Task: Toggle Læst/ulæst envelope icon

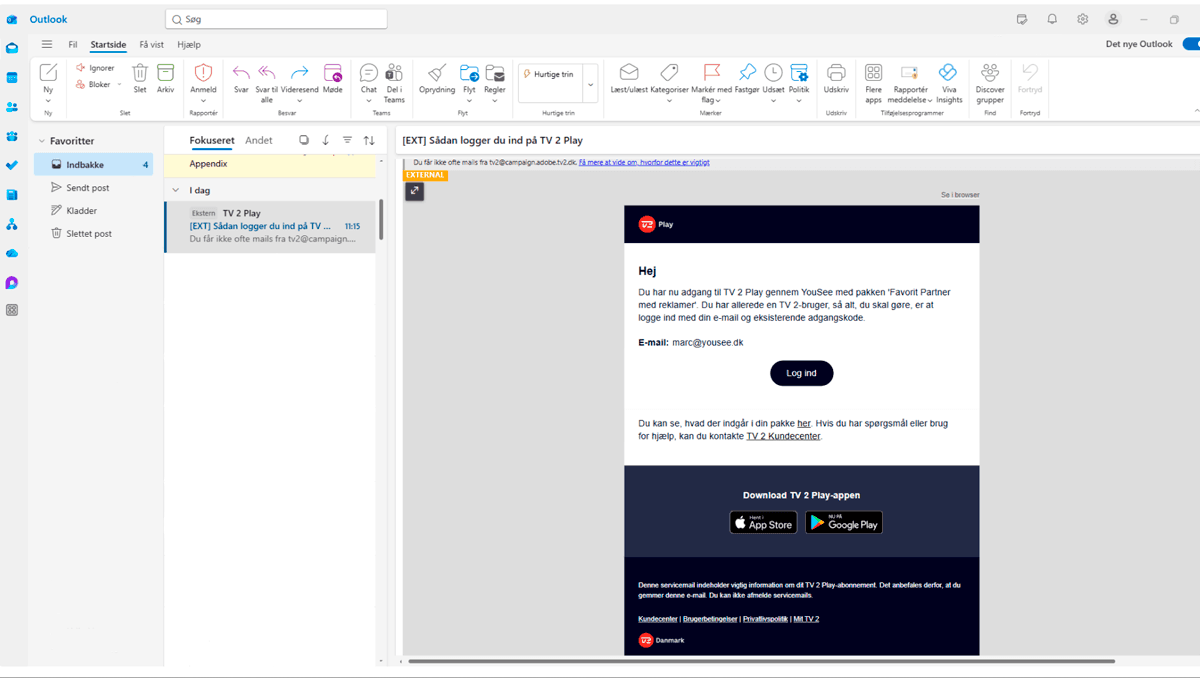Action: pyautogui.click(x=629, y=74)
